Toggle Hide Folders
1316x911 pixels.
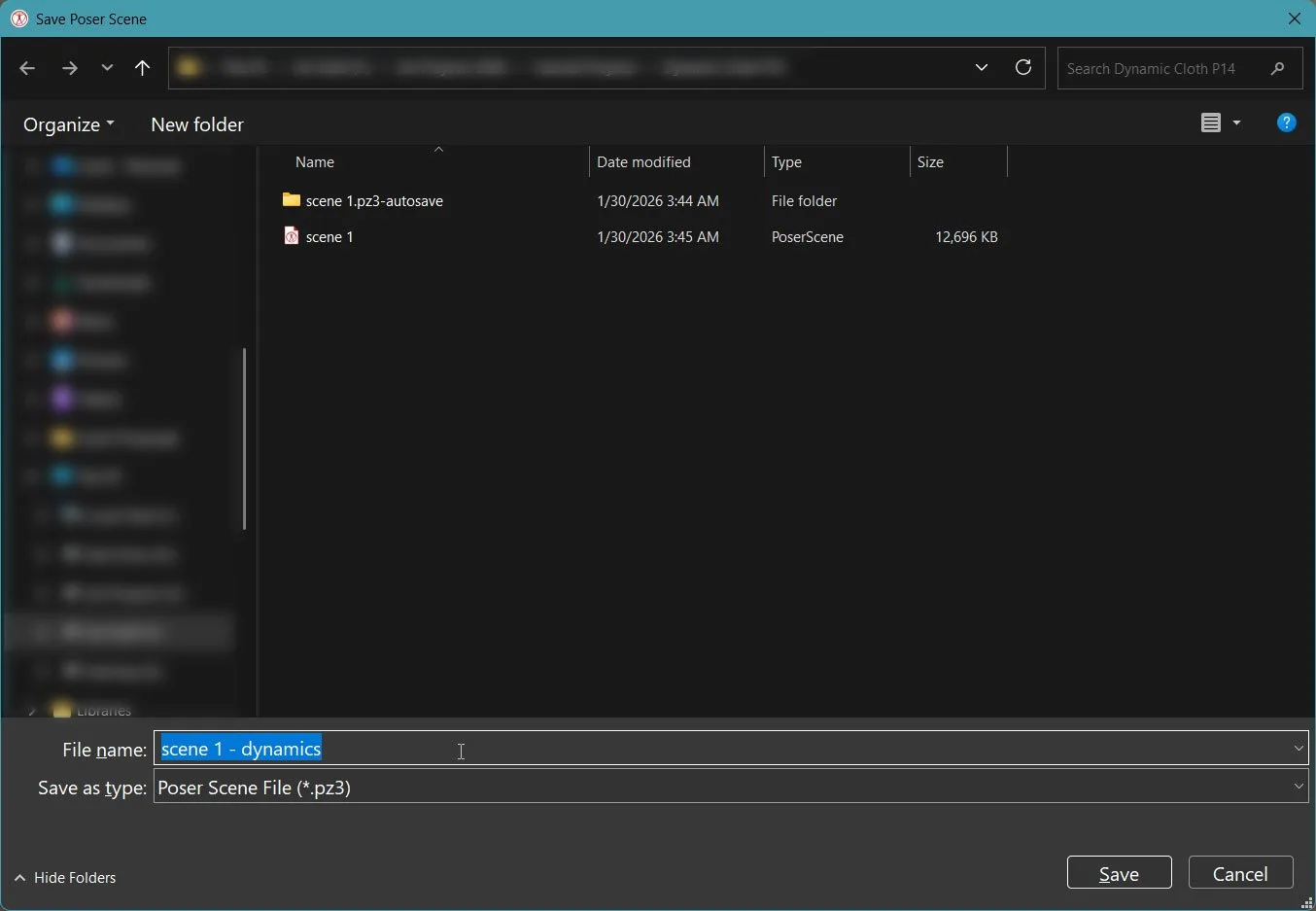pyautogui.click(x=64, y=877)
